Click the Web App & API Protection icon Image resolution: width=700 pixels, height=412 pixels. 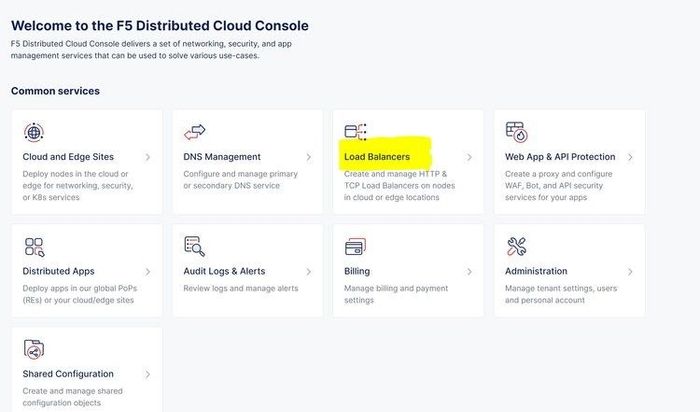coord(516,132)
